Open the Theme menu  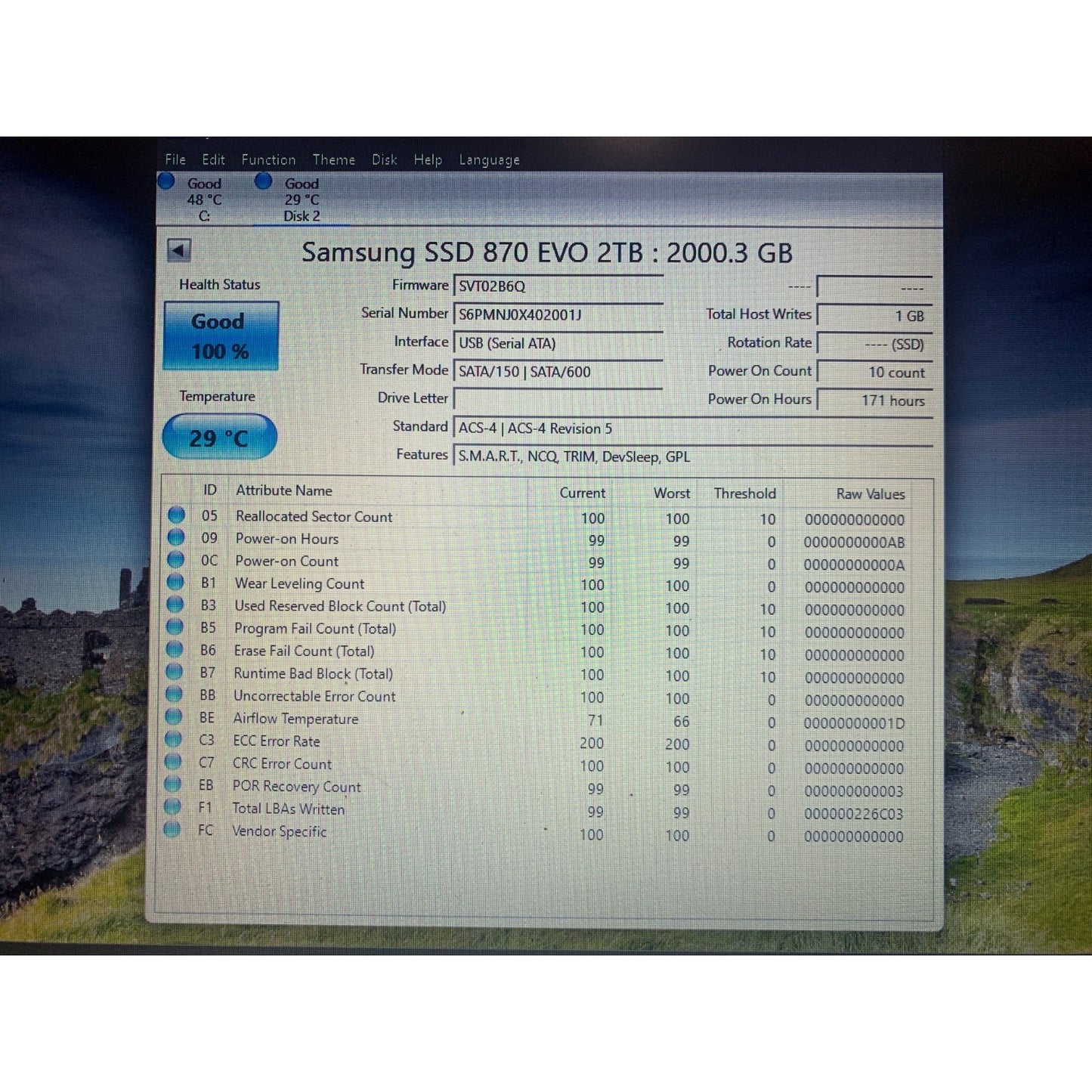coord(333,159)
